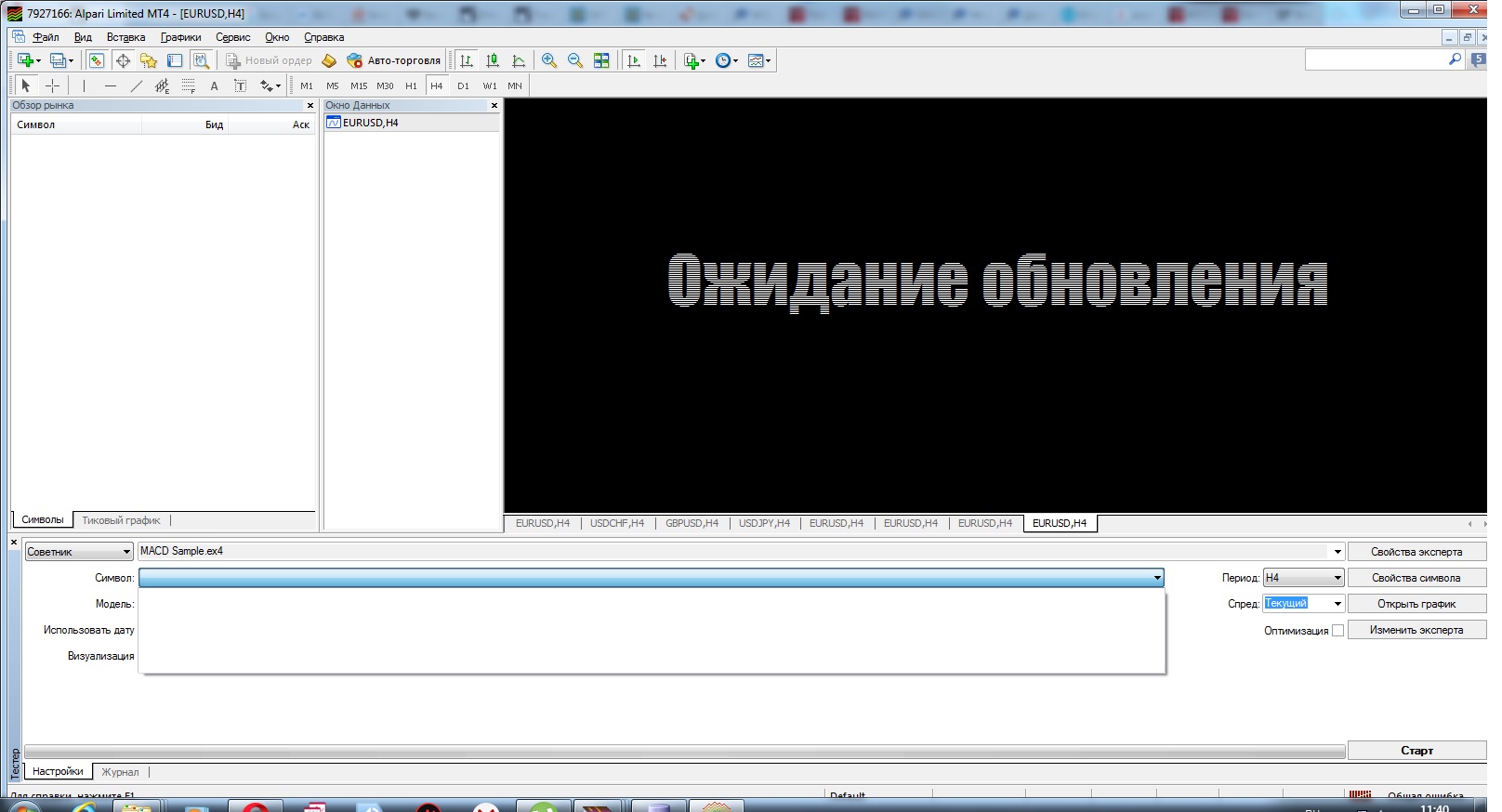Open the Справка menu
The height and width of the screenshot is (812, 1502).
tap(323, 37)
